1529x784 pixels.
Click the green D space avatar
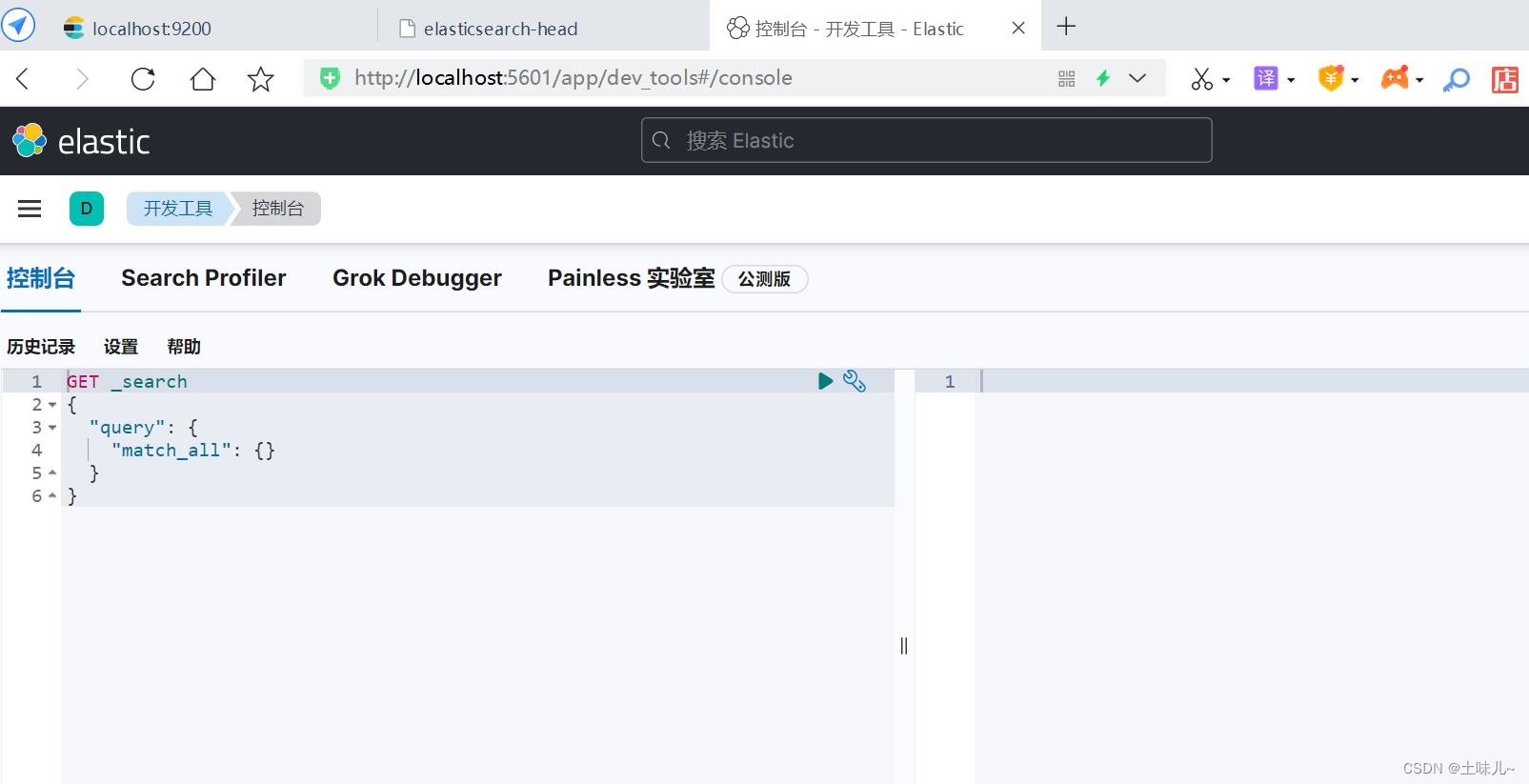click(87, 209)
